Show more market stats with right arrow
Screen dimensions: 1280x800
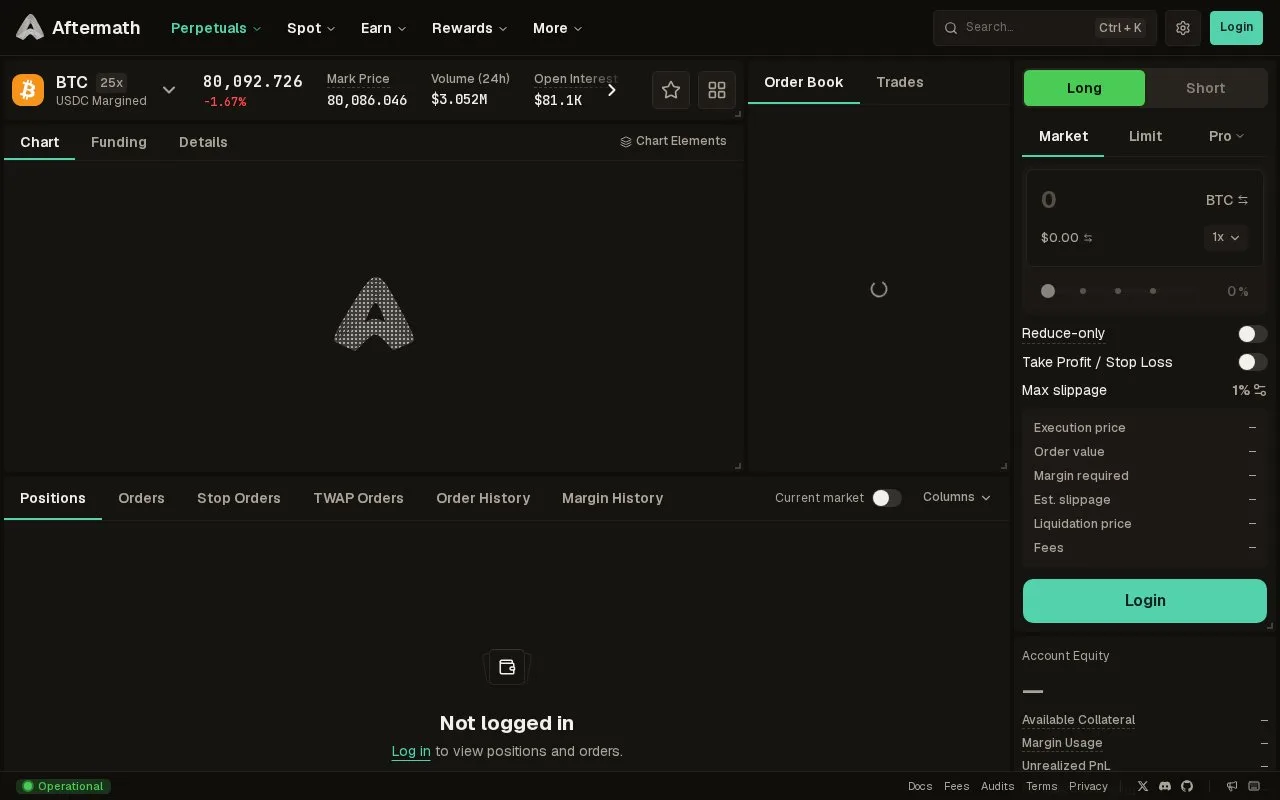coord(612,90)
